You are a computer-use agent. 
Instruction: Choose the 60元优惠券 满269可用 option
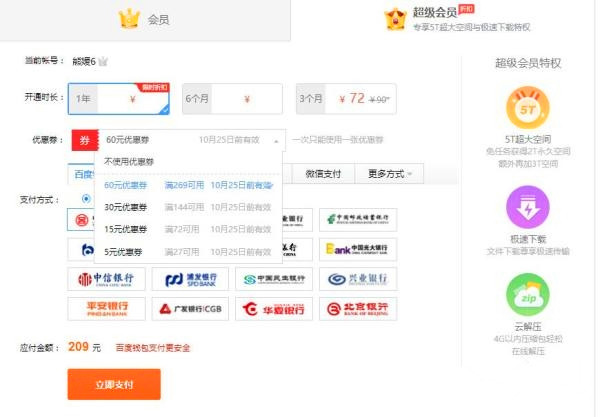tap(188, 185)
